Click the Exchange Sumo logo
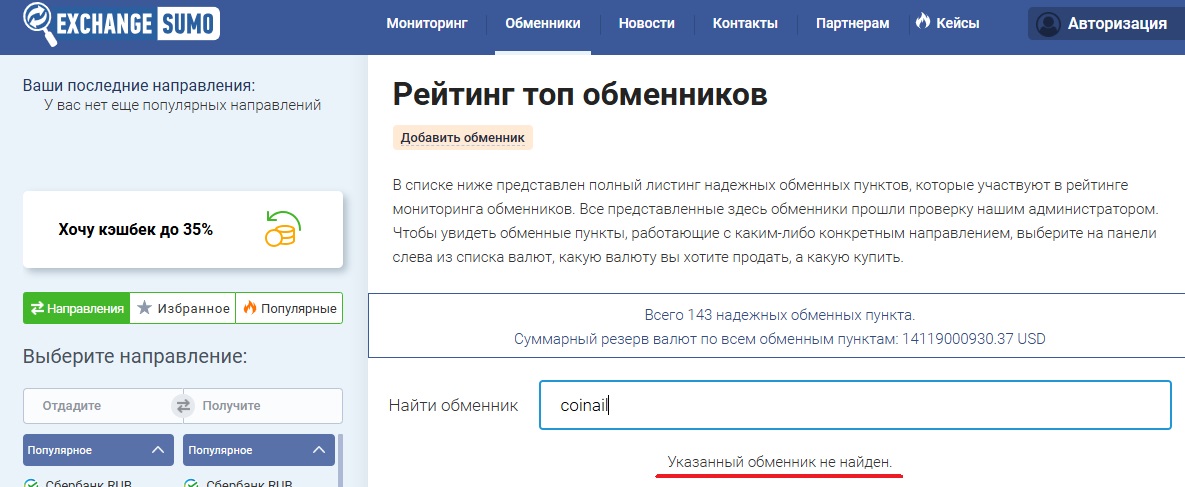Image resolution: width=1185 pixels, height=487 pixels. pyautogui.click(x=122, y=23)
